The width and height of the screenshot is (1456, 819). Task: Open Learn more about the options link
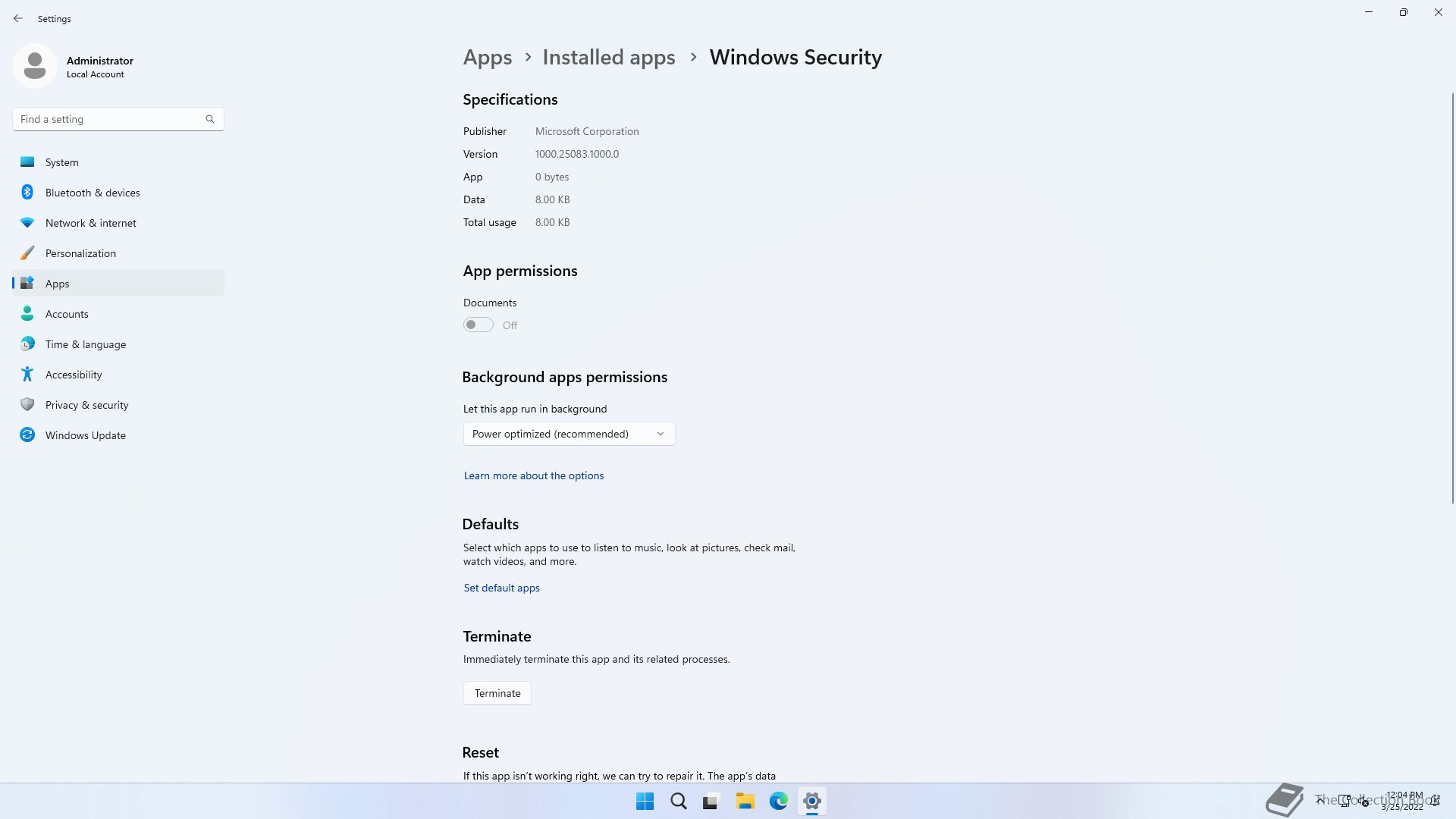click(x=534, y=476)
